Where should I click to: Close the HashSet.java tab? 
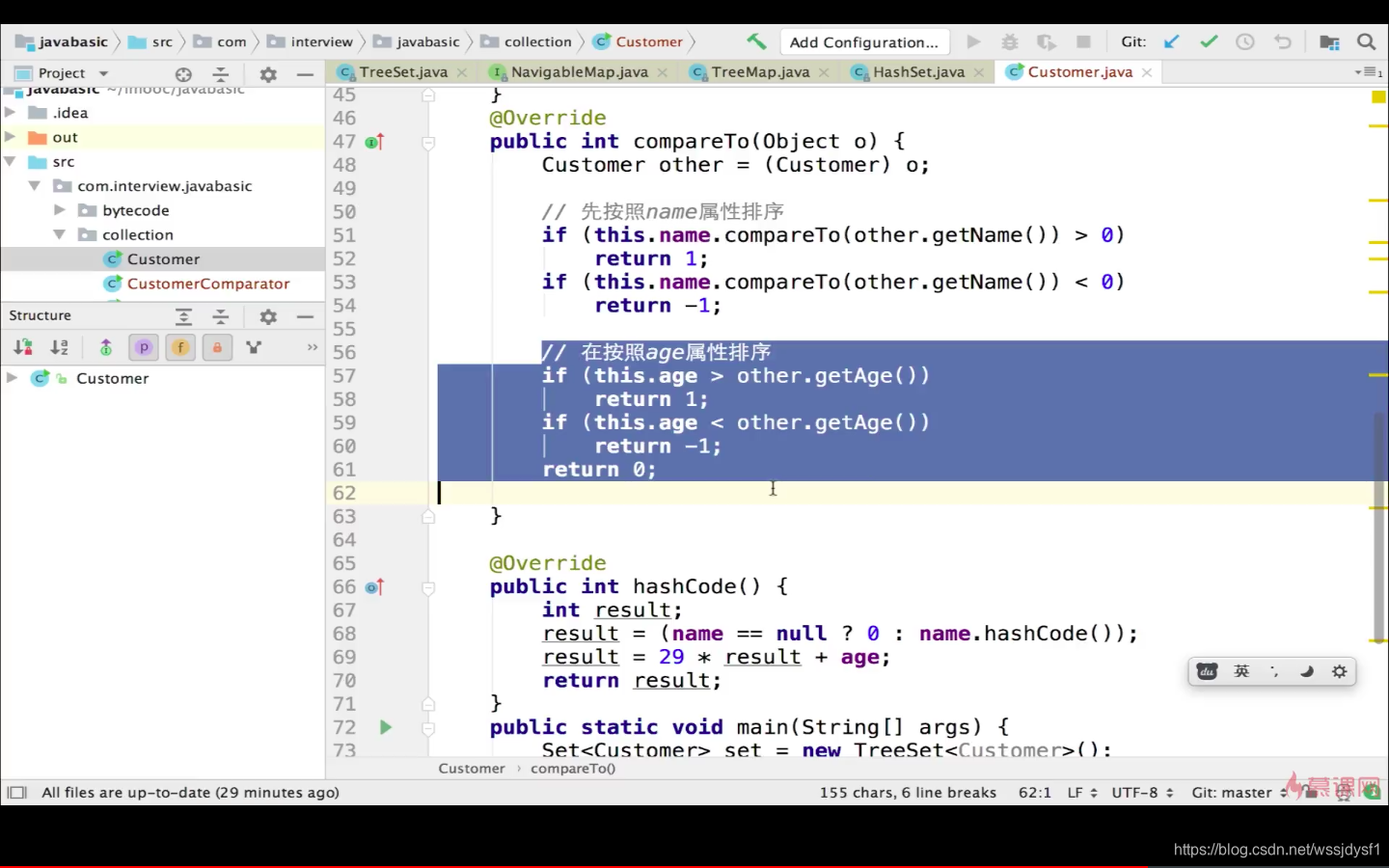click(979, 72)
